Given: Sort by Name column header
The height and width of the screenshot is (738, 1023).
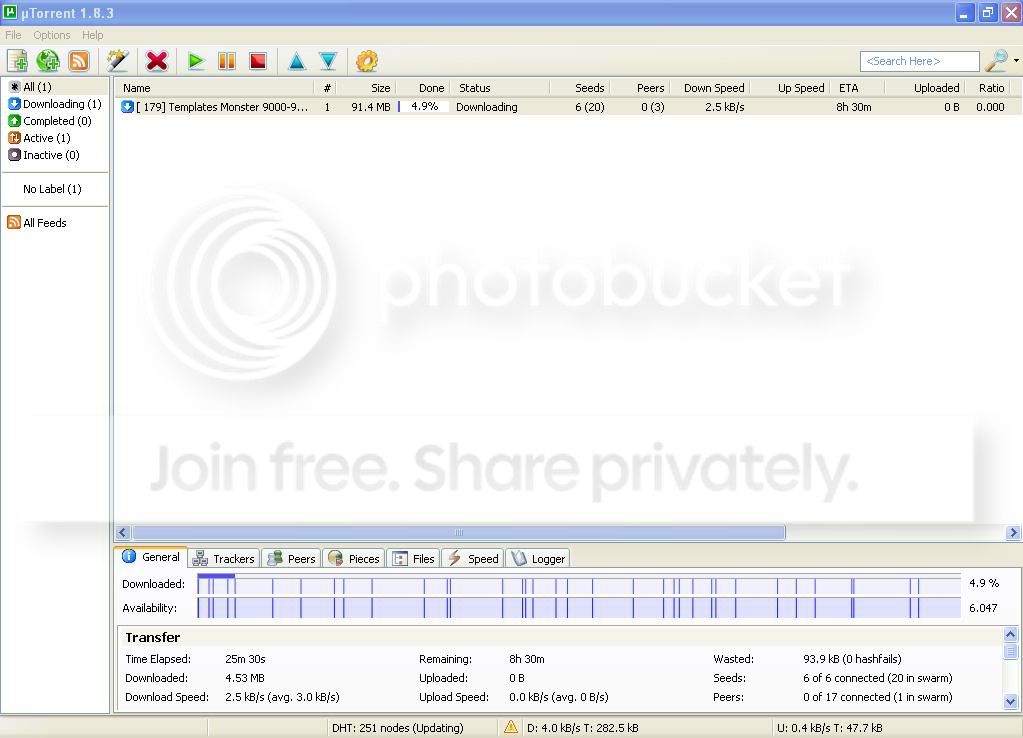Looking at the screenshot, I should click(x=215, y=87).
